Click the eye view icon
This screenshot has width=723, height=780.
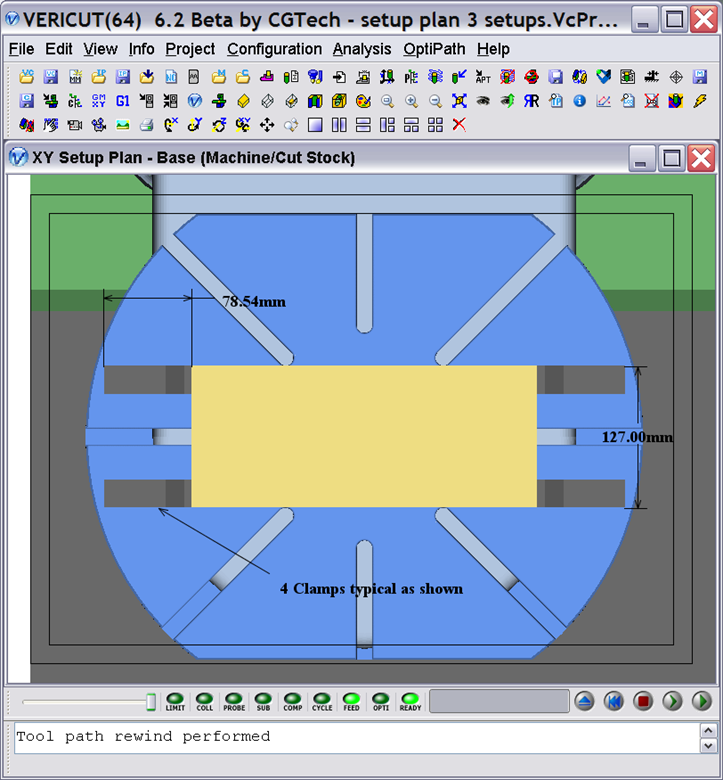tap(483, 101)
